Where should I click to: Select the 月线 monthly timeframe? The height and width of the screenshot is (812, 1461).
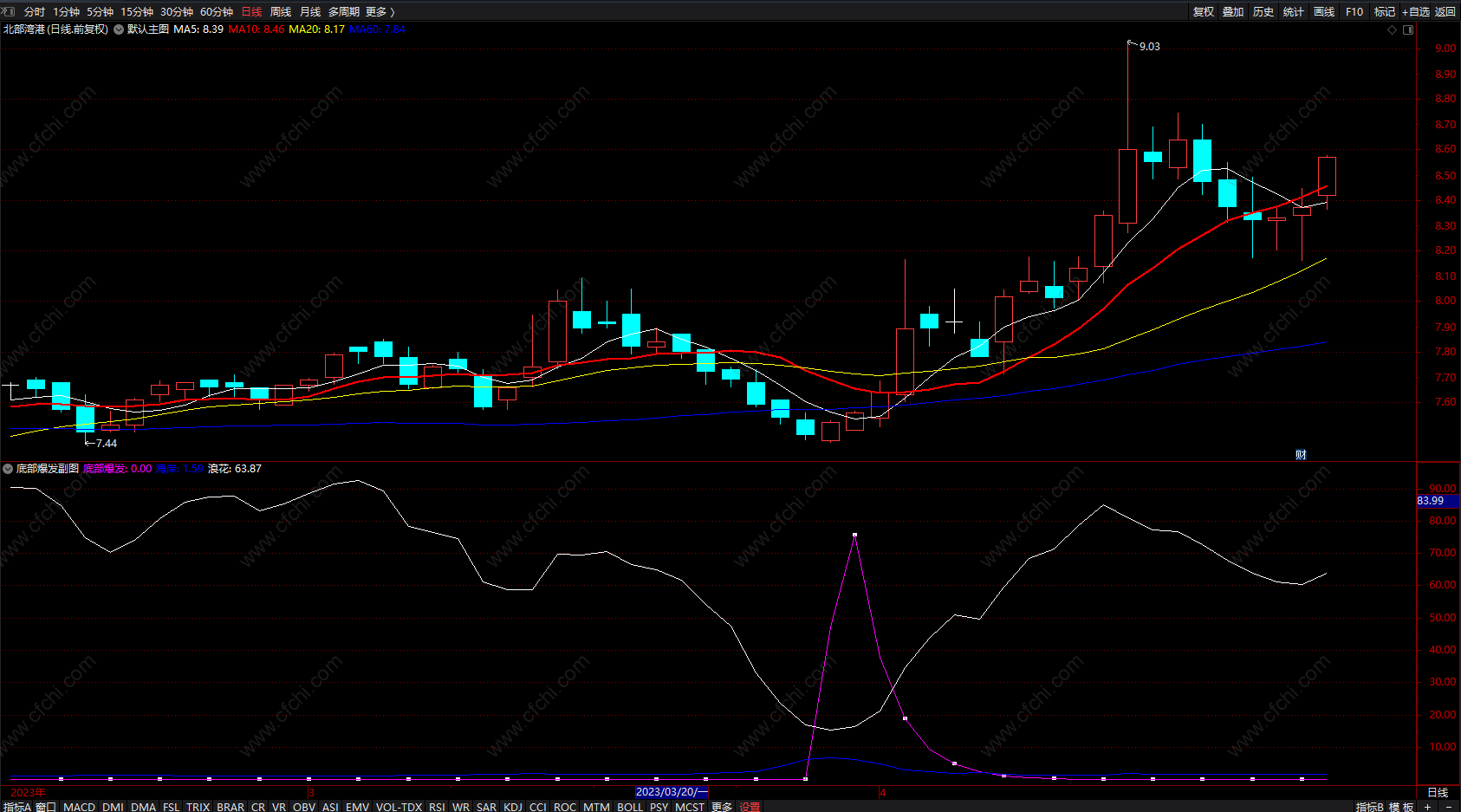click(310, 12)
